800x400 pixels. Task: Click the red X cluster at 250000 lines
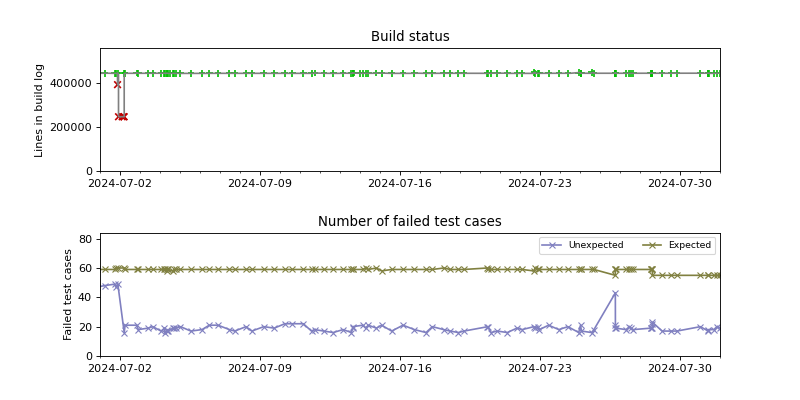[x=121, y=117]
